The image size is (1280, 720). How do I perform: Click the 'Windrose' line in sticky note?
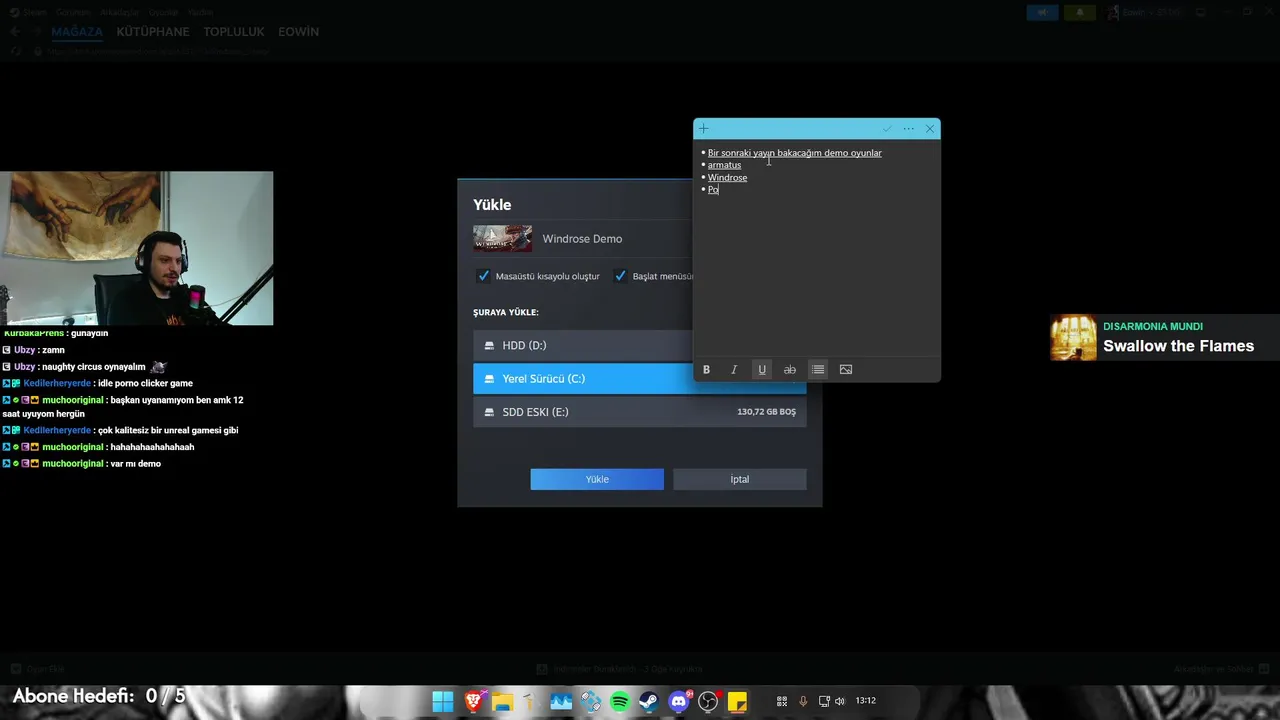tap(727, 178)
